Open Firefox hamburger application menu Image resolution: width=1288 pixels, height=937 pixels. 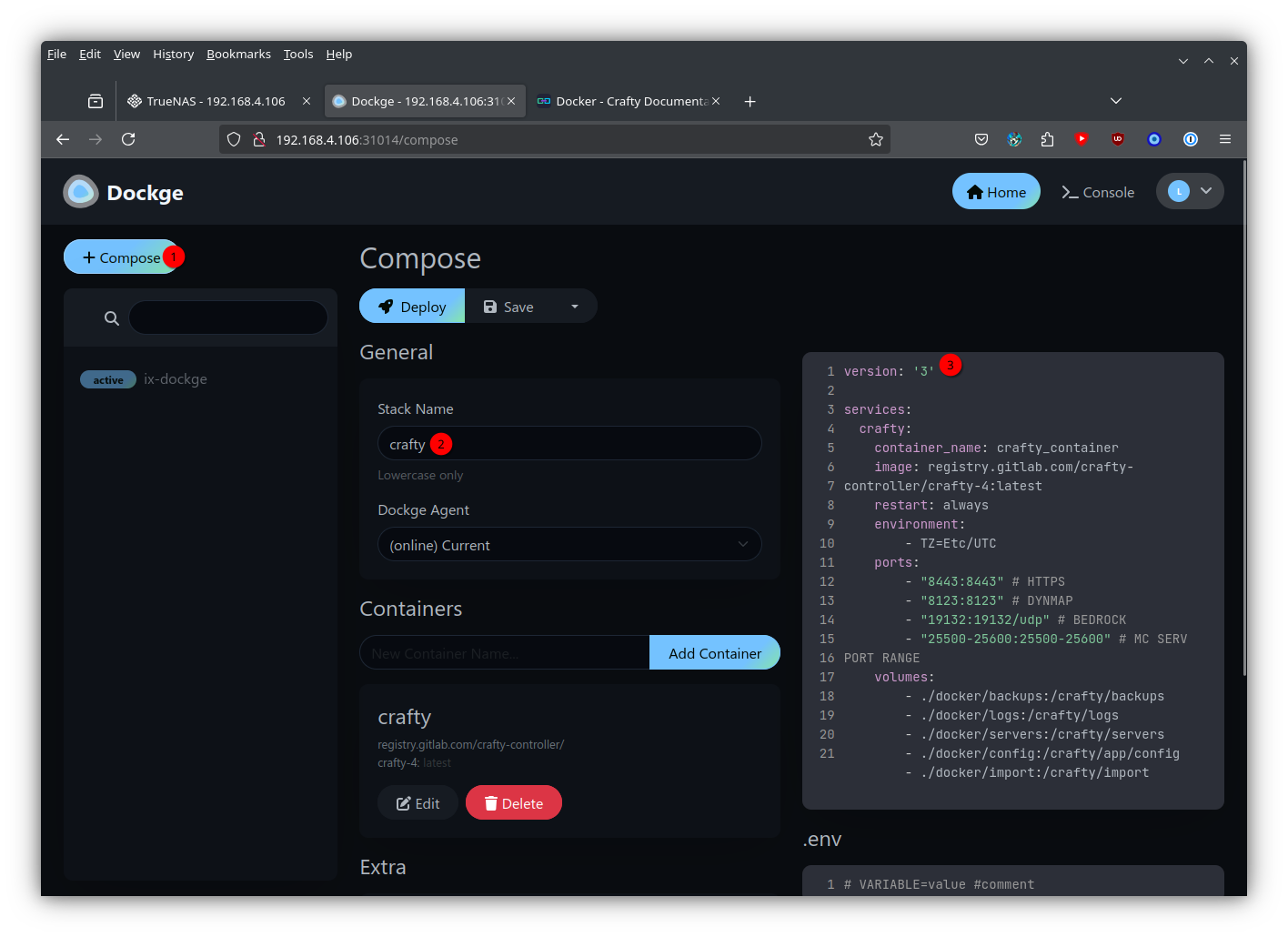point(1224,139)
